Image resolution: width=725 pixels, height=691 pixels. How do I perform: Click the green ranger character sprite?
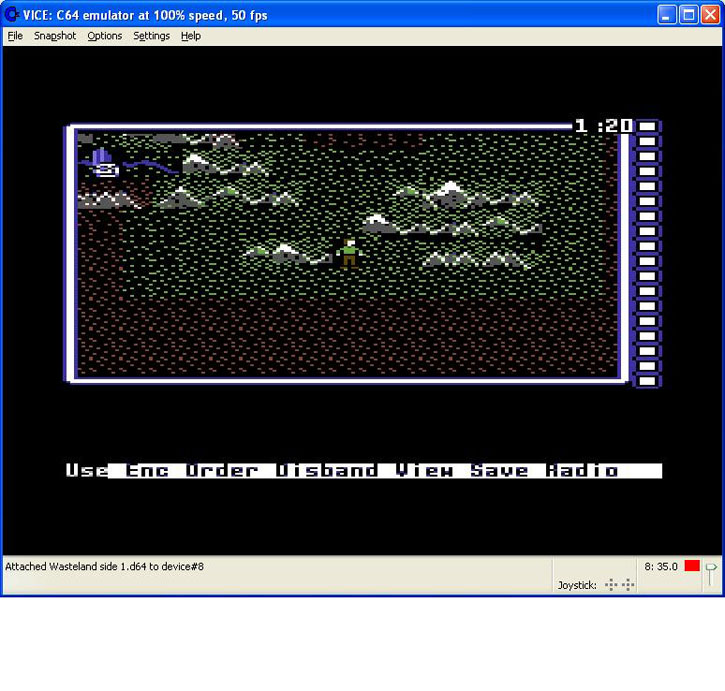(349, 253)
